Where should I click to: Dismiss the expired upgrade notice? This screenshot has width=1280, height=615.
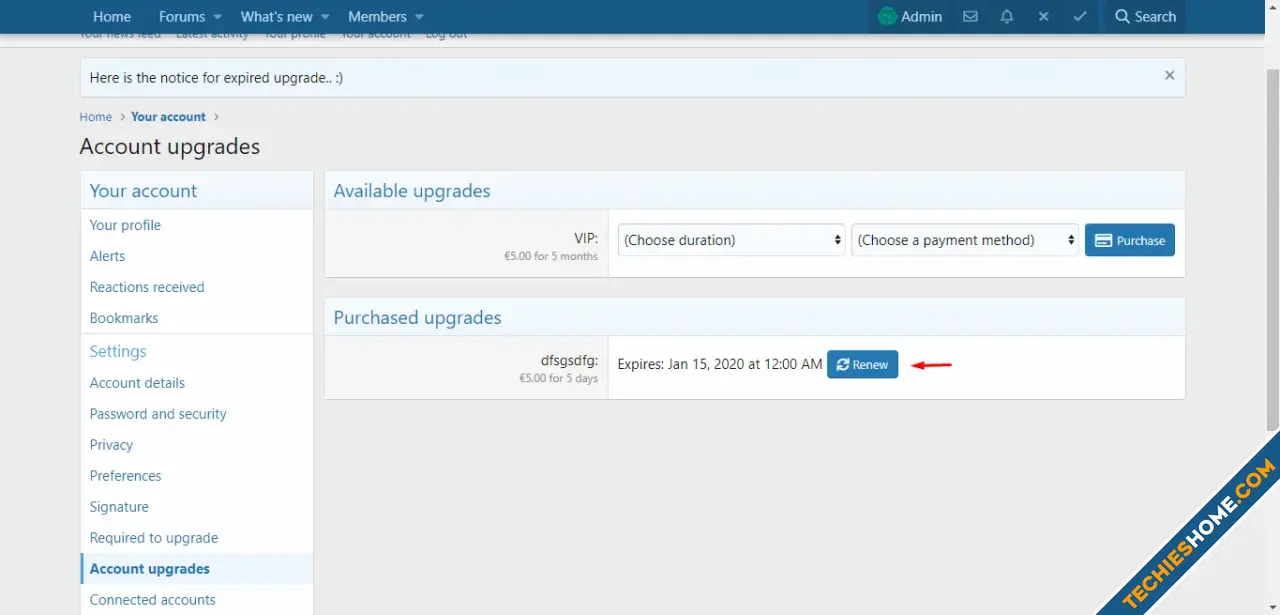click(x=1169, y=76)
